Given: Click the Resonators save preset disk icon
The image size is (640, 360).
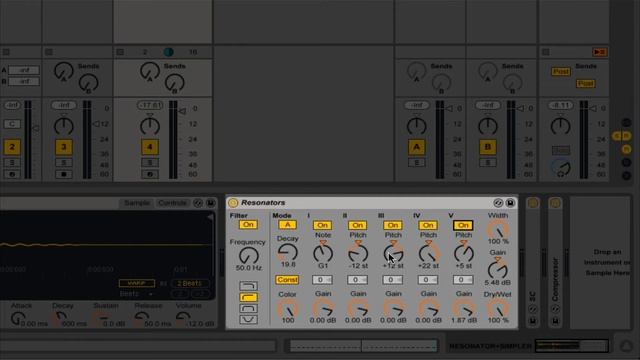Looking at the screenshot, I should click(510, 203).
